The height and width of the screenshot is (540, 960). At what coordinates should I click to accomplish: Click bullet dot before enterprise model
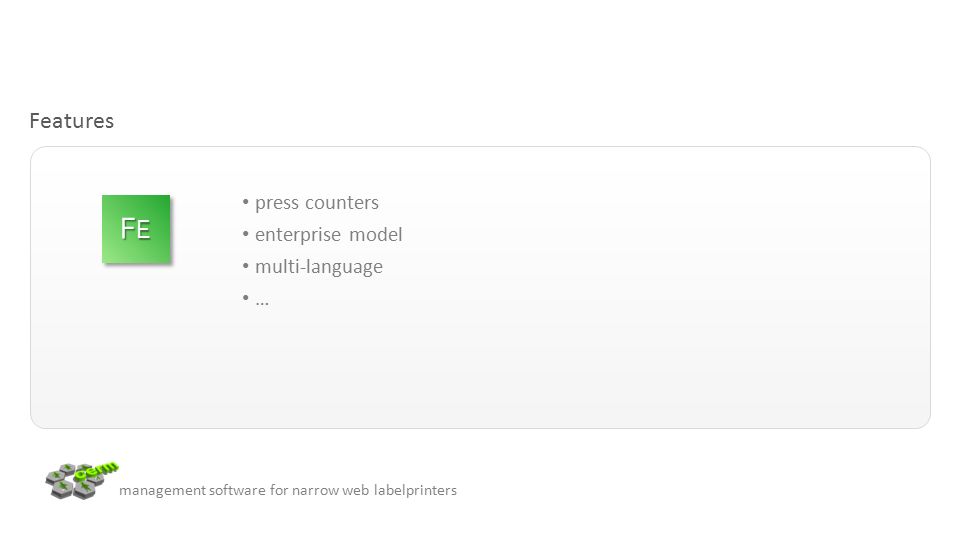246,233
